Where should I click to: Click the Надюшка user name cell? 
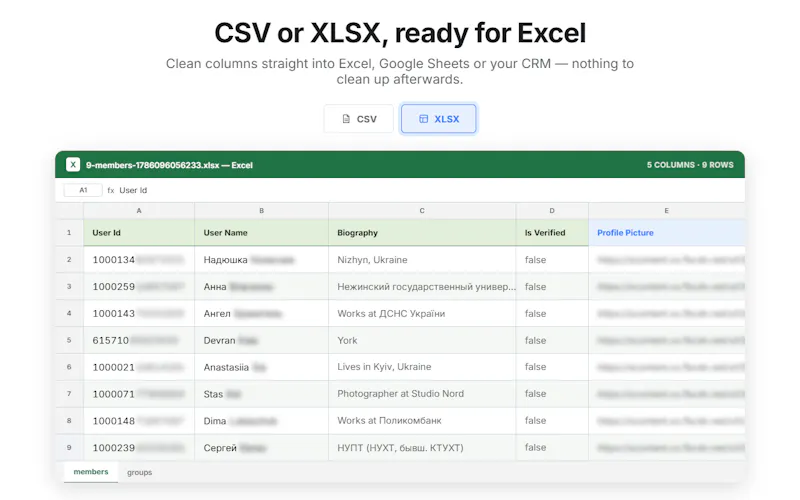(262, 260)
